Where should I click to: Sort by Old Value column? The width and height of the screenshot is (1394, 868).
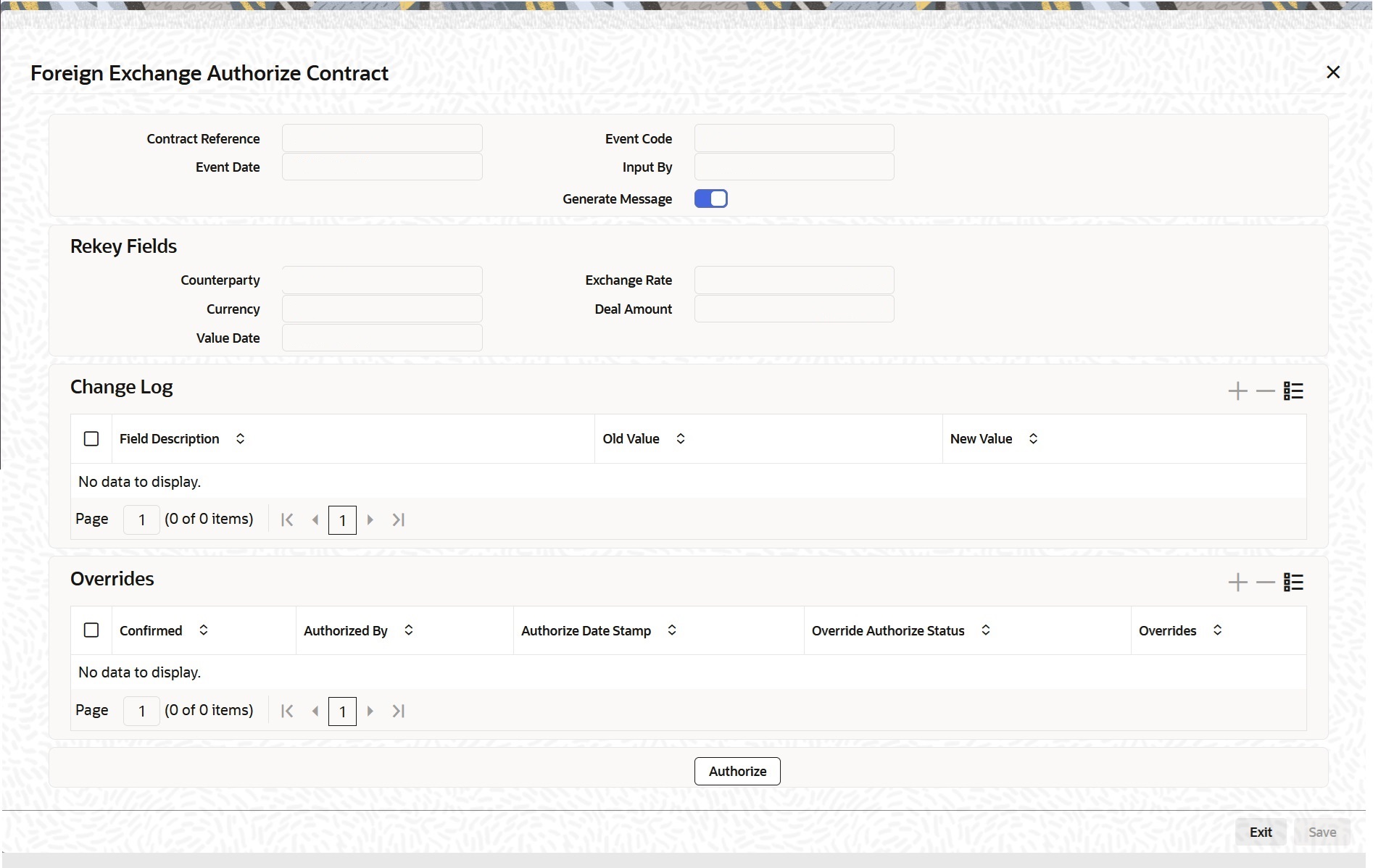[x=680, y=439]
